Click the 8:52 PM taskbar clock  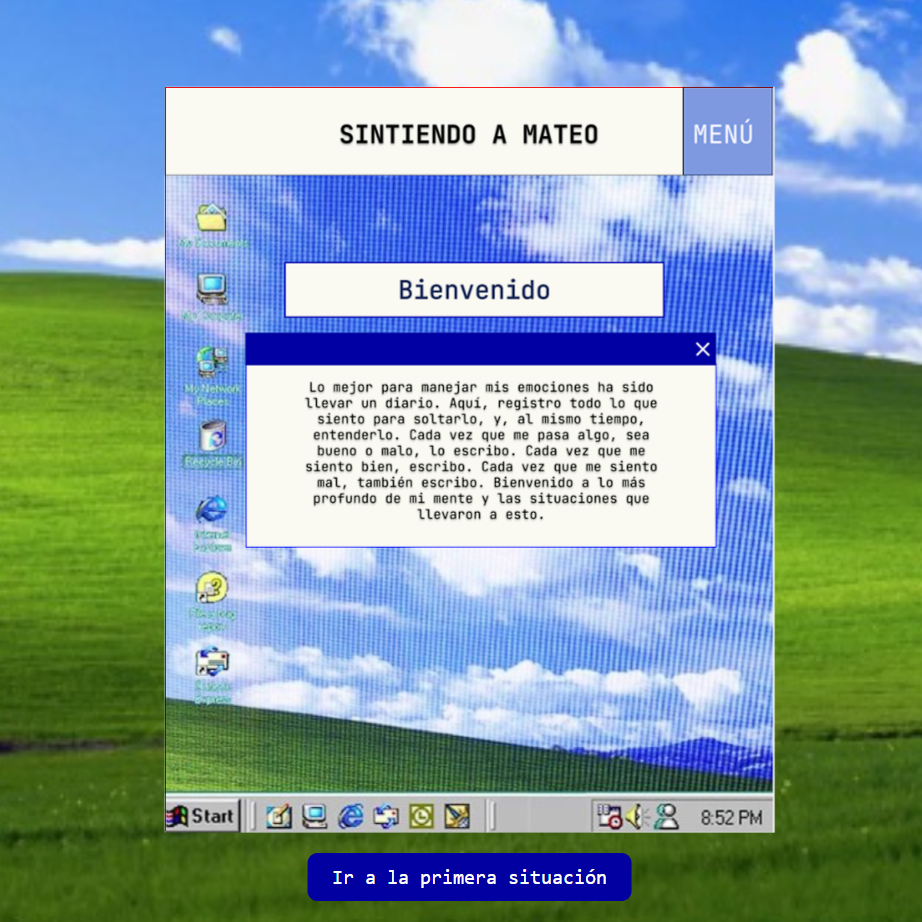coord(731,818)
